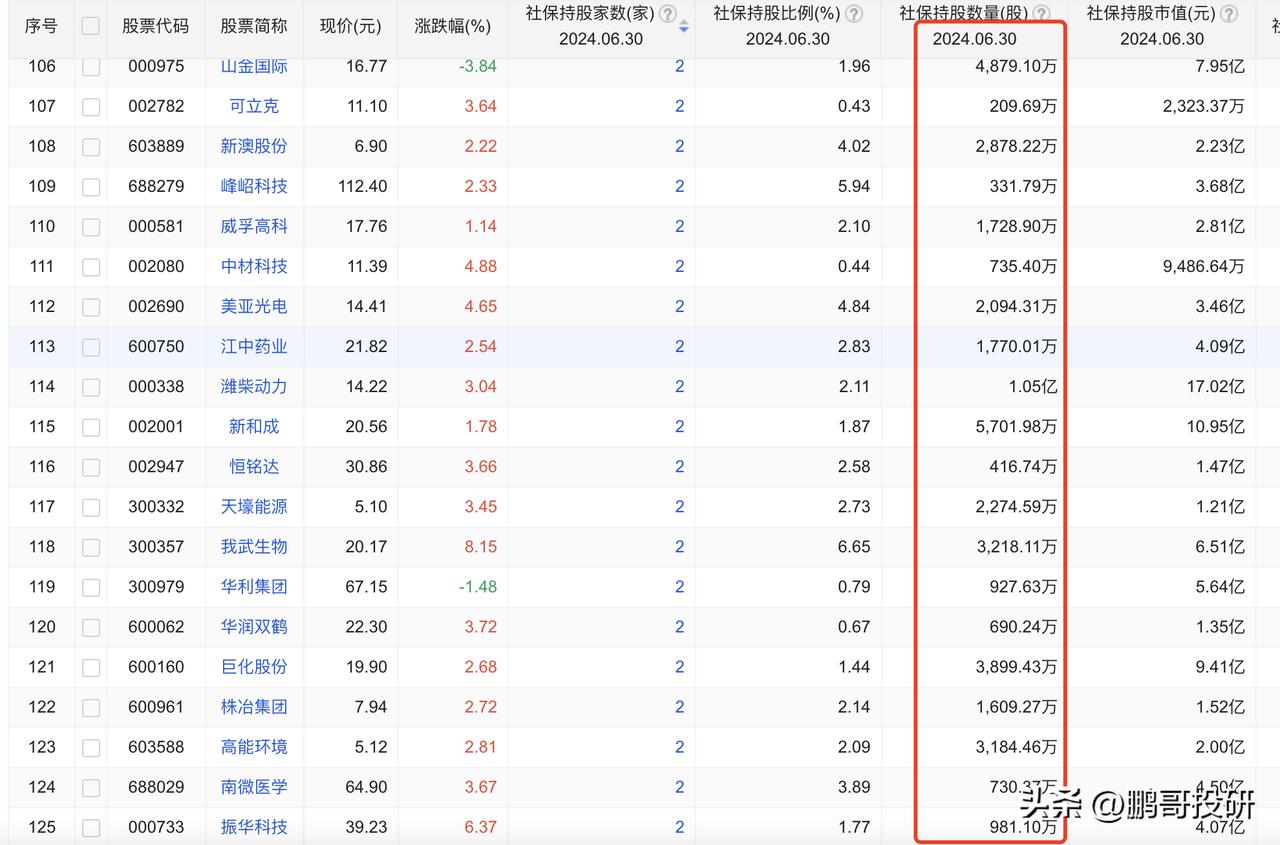
Task: Check the box for row 106 山金国际
Action: tap(91, 67)
